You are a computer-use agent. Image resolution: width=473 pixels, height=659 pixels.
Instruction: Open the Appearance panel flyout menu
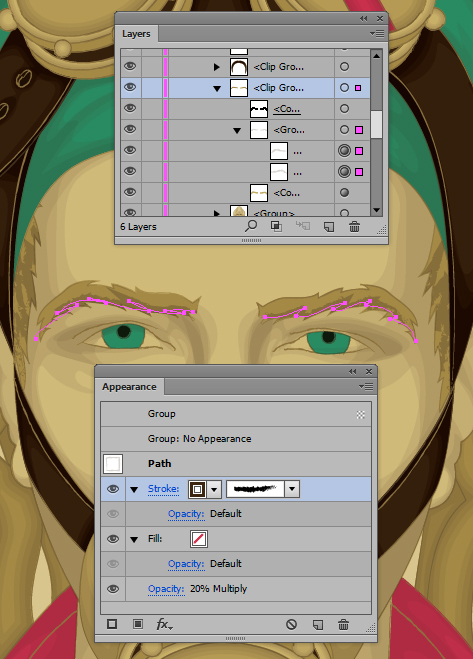tap(365, 387)
